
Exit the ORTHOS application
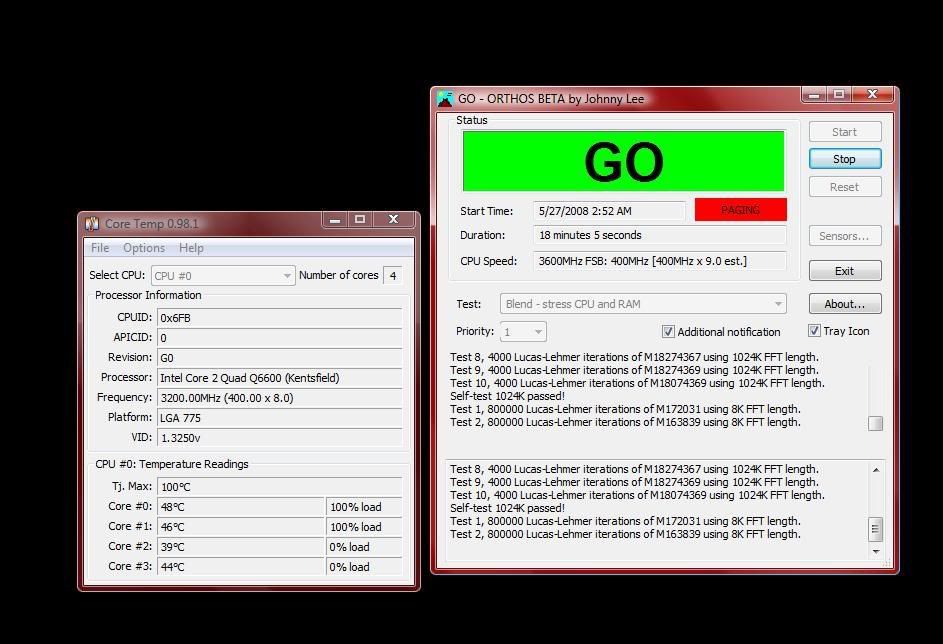[x=845, y=271]
